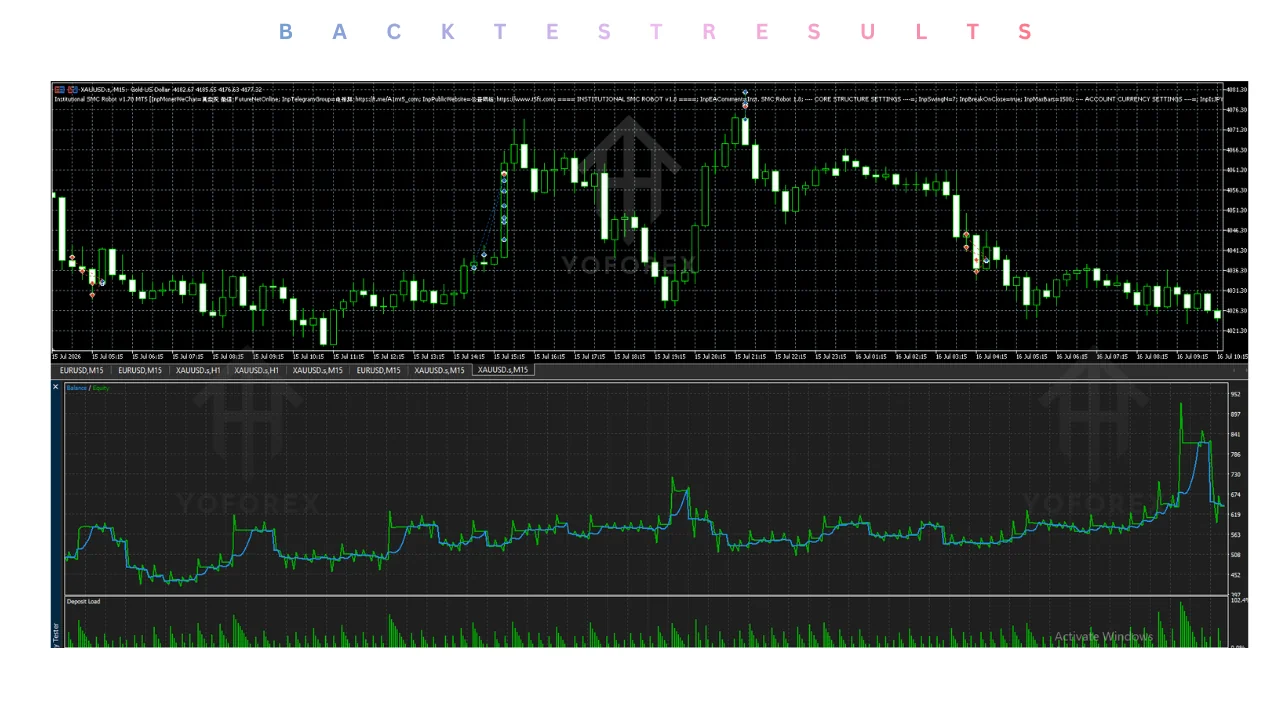
Task: Click the 4076.30 price scale label
Action: (1236, 109)
